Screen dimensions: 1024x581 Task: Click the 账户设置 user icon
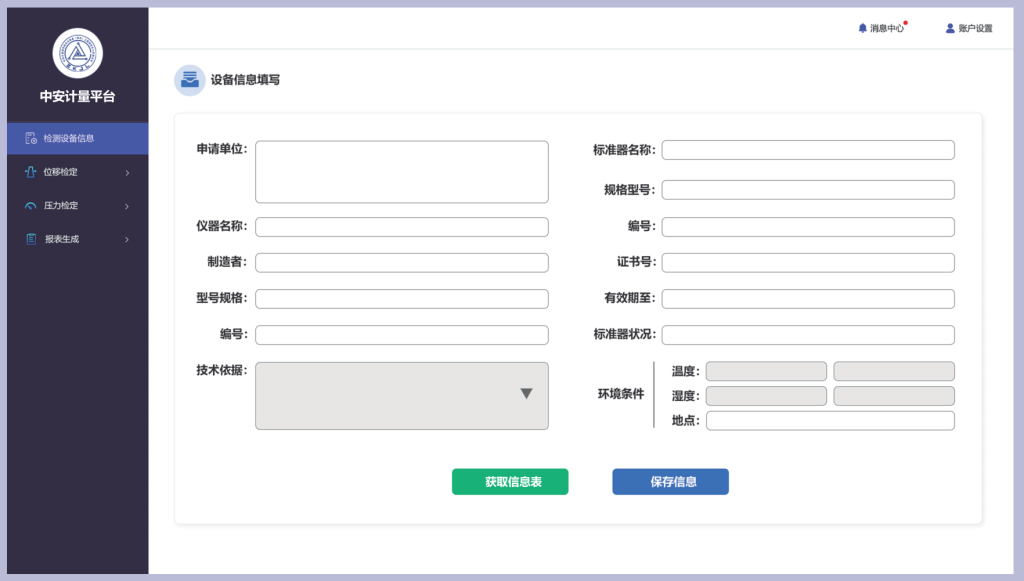pyautogui.click(x=950, y=28)
